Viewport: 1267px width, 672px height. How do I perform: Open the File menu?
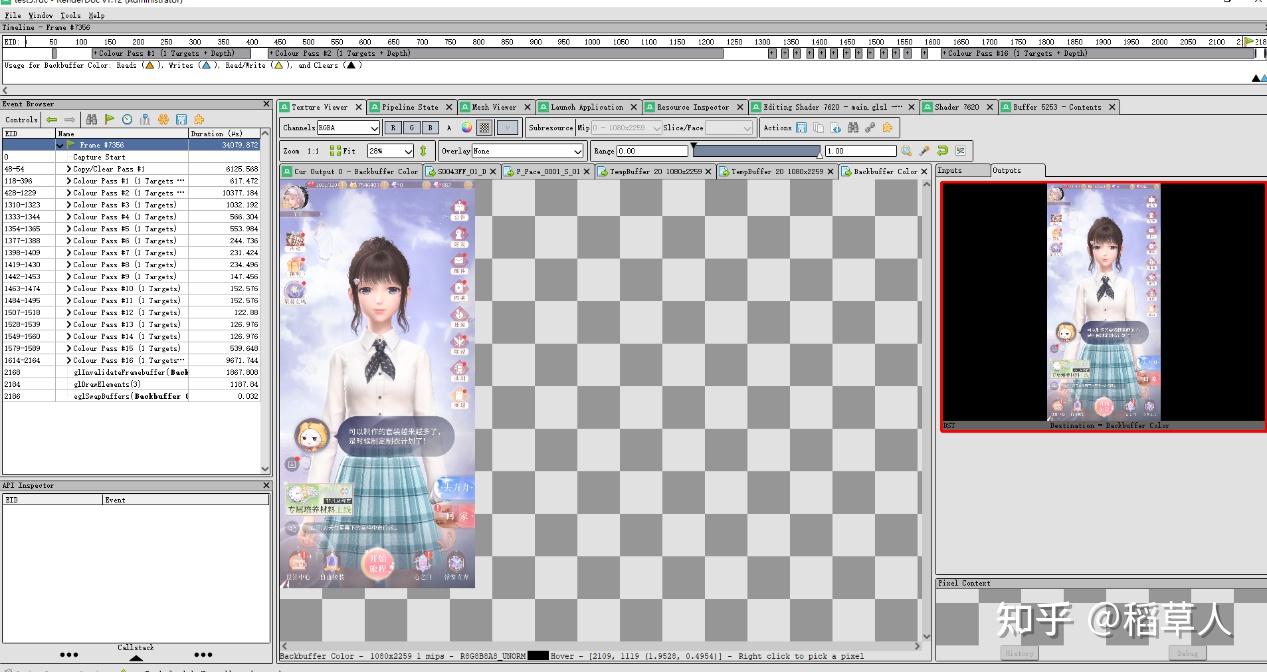tap(11, 16)
